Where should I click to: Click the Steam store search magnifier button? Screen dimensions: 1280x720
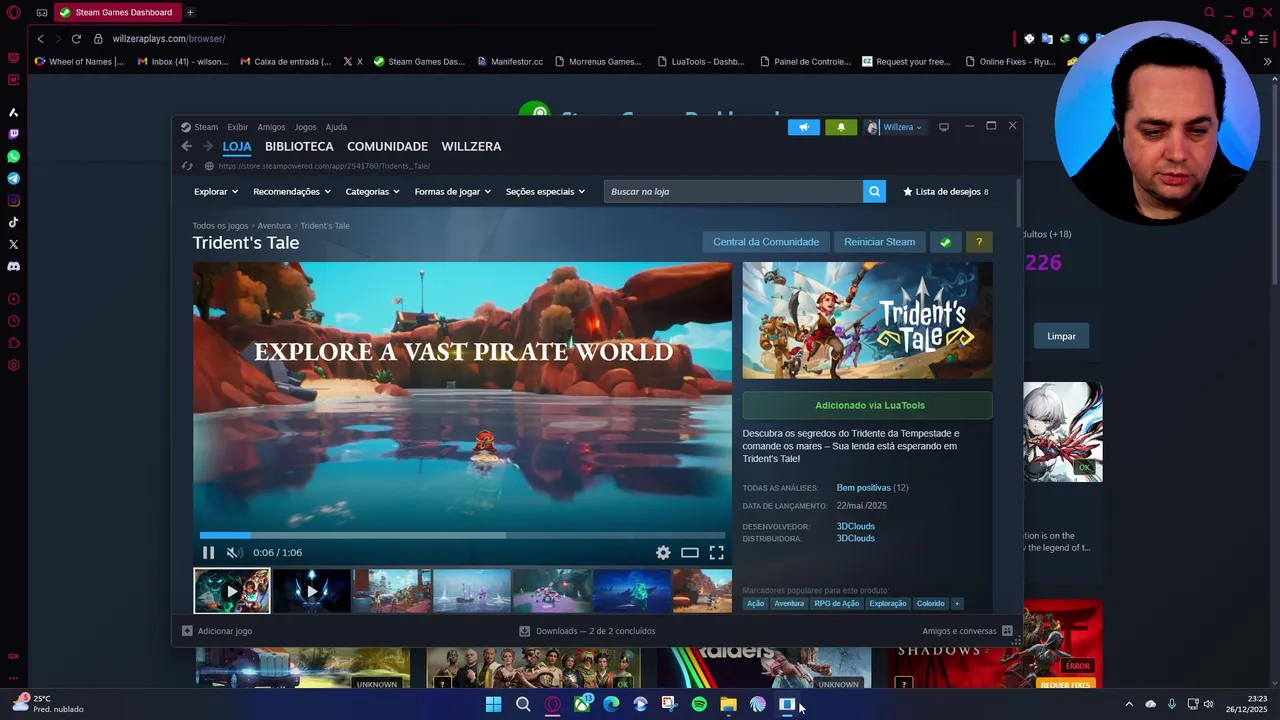[874, 191]
